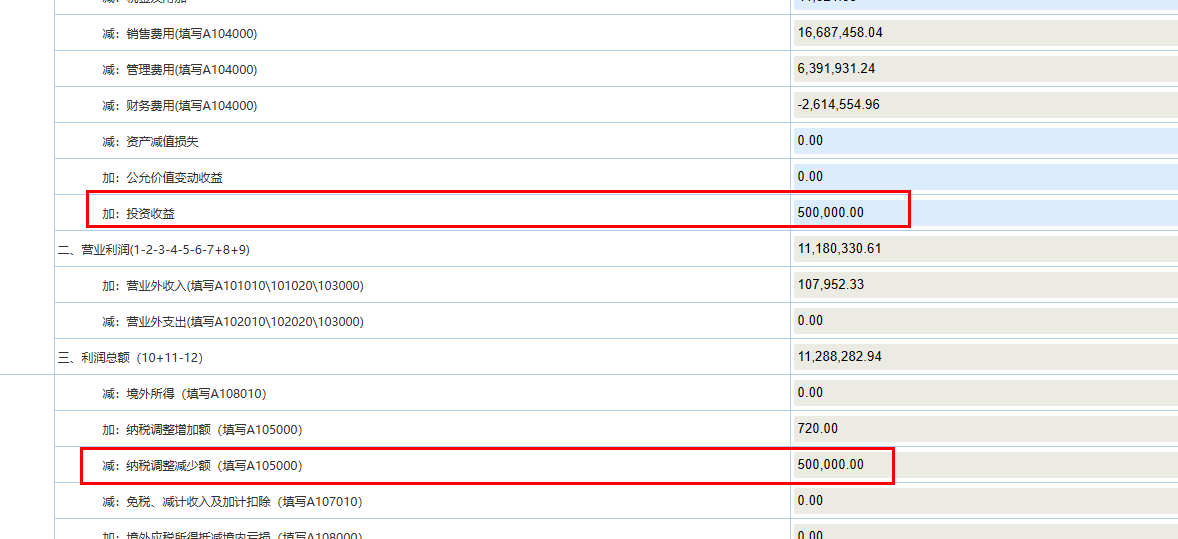The width and height of the screenshot is (1178, 539).
Task: Click the 财务费用 field showing -2,614,554.96
Action: point(985,105)
